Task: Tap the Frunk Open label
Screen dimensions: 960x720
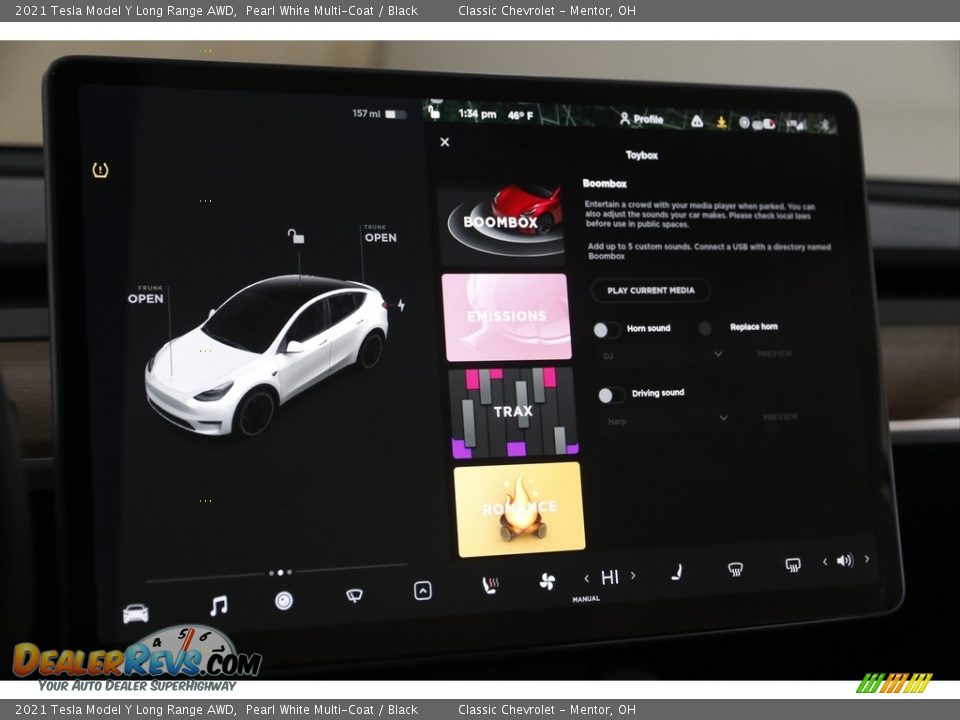Action: 145,295
